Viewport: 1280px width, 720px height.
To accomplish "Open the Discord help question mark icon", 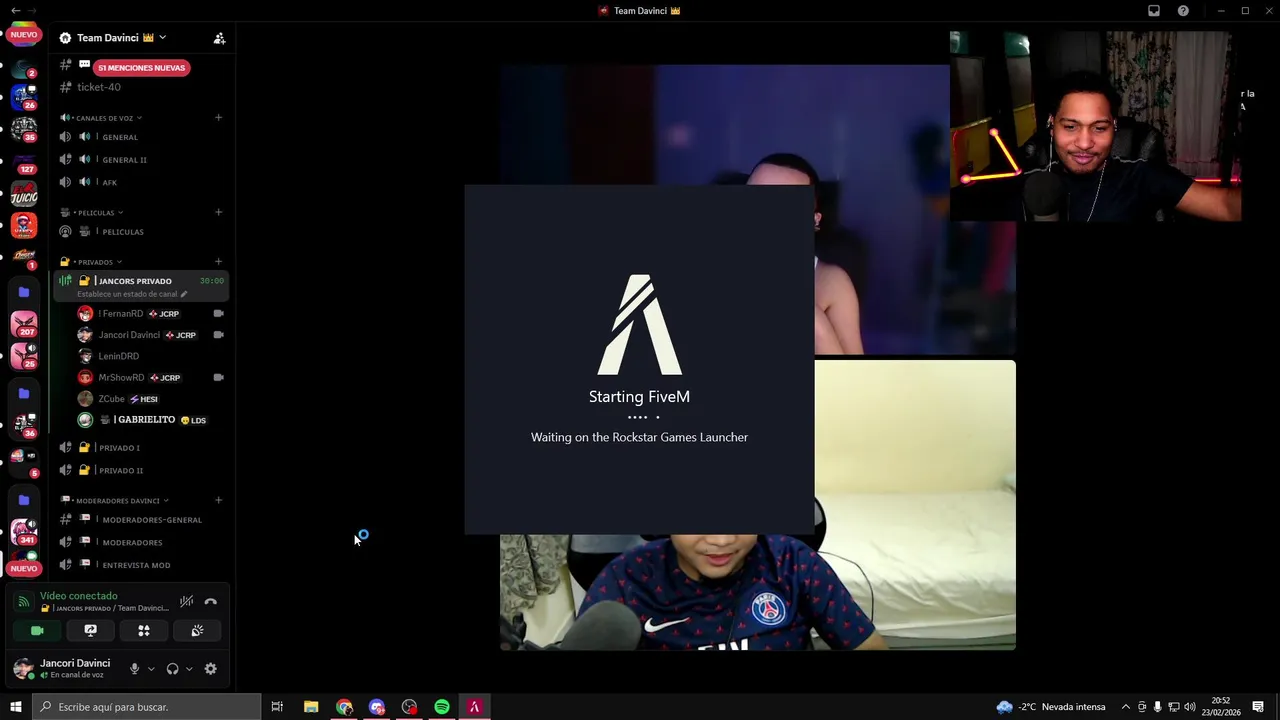I will (x=1183, y=11).
